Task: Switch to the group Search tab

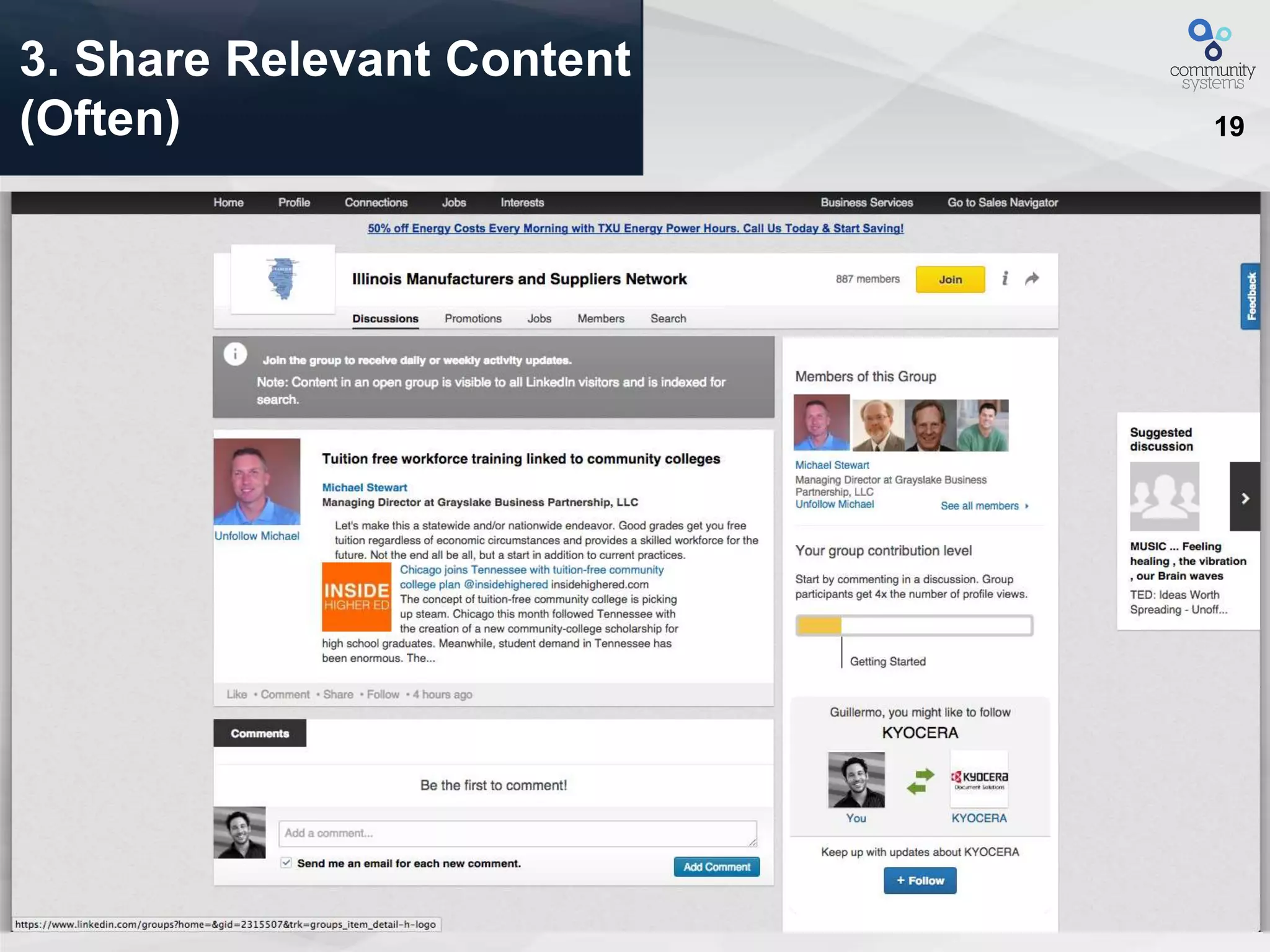Action: click(668, 319)
